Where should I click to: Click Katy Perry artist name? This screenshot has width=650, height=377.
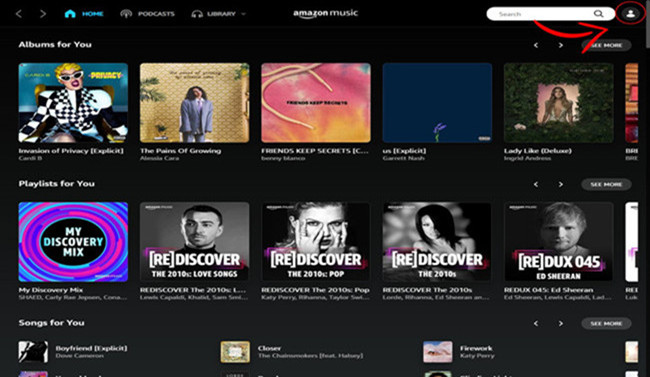[x=477, y=355]
